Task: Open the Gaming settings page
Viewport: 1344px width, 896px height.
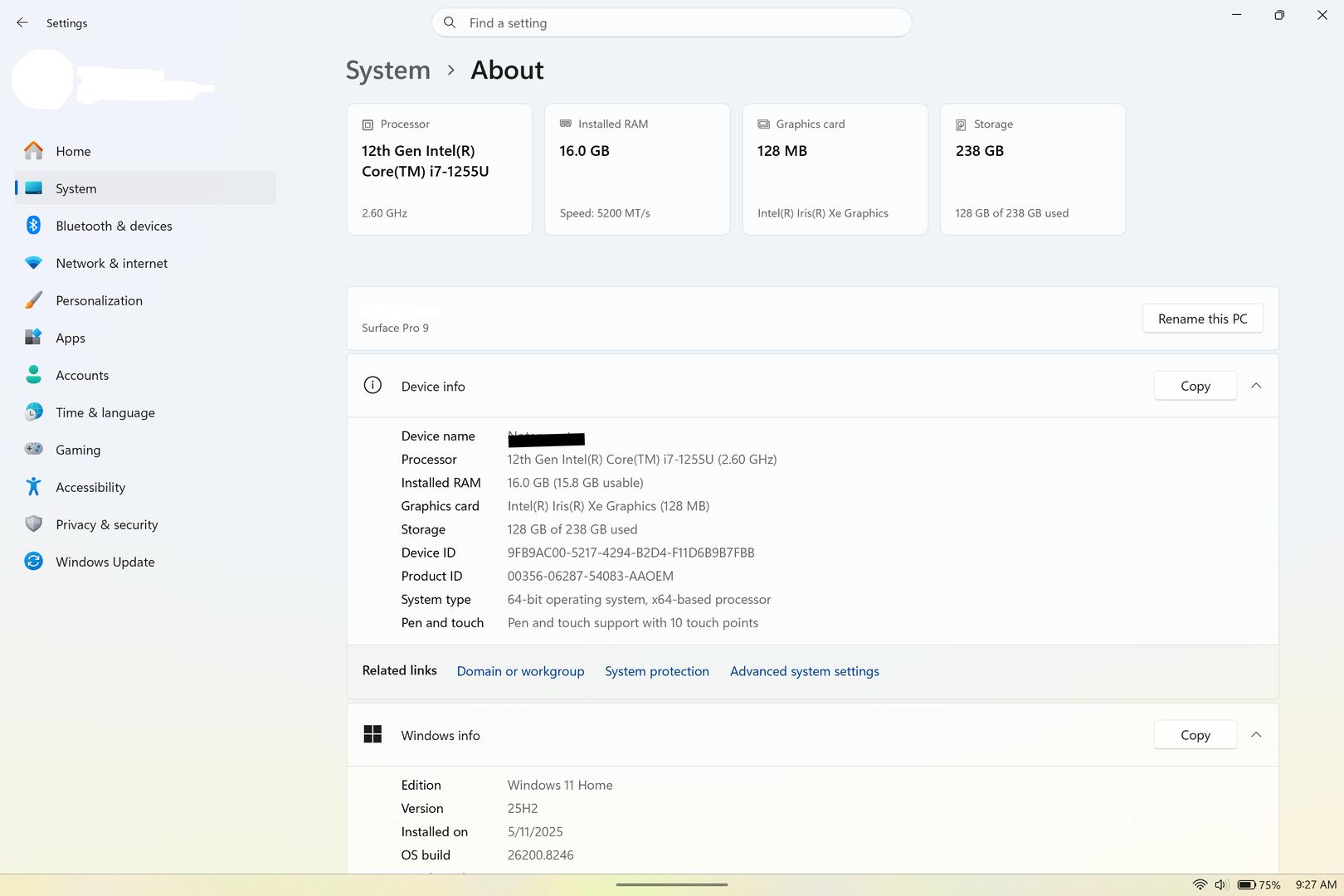Action: coord(145,450)
